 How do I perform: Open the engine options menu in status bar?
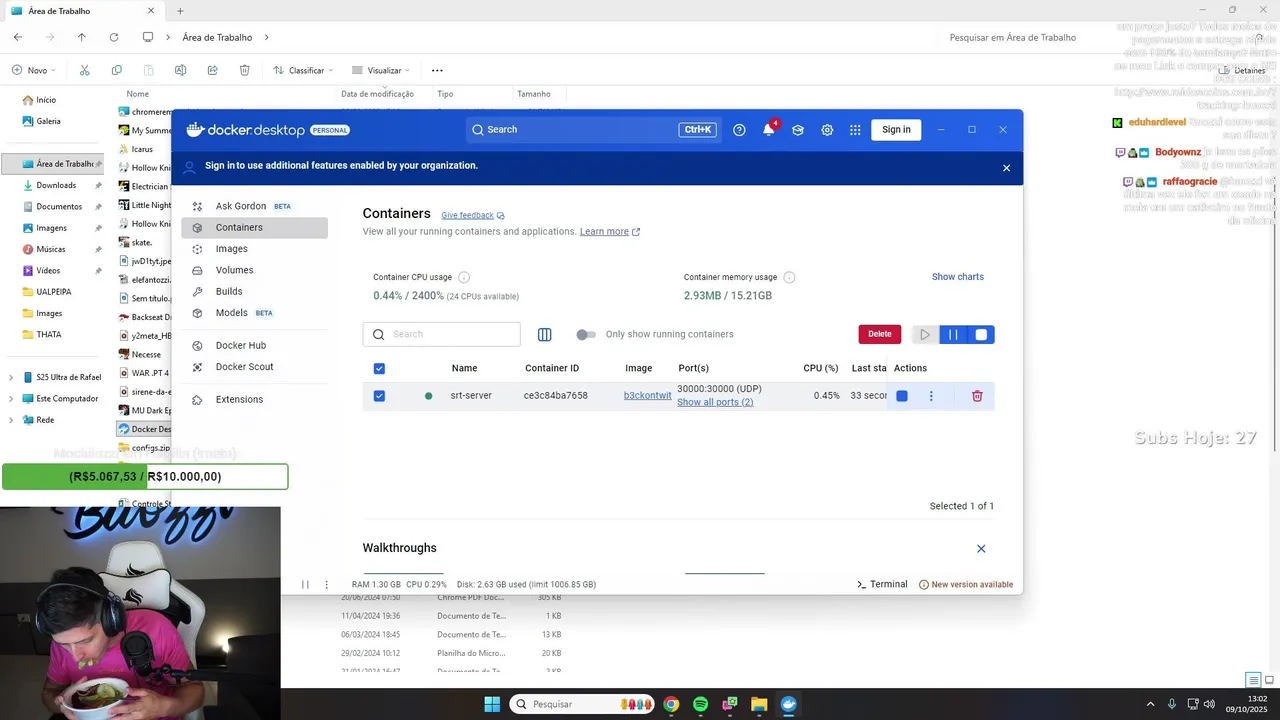coord(326,584)
